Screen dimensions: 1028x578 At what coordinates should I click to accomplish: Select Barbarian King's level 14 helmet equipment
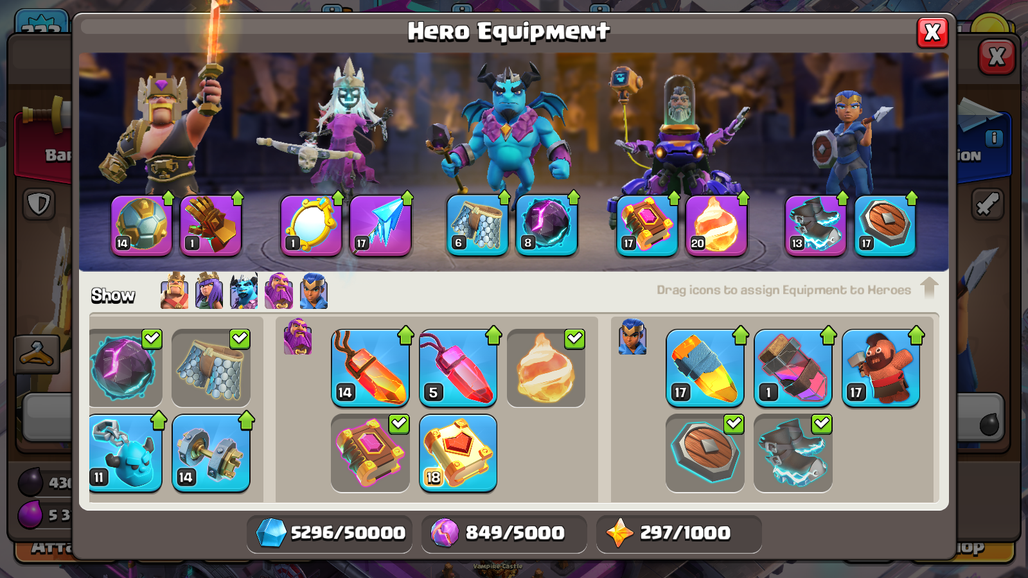pos(141,225)
